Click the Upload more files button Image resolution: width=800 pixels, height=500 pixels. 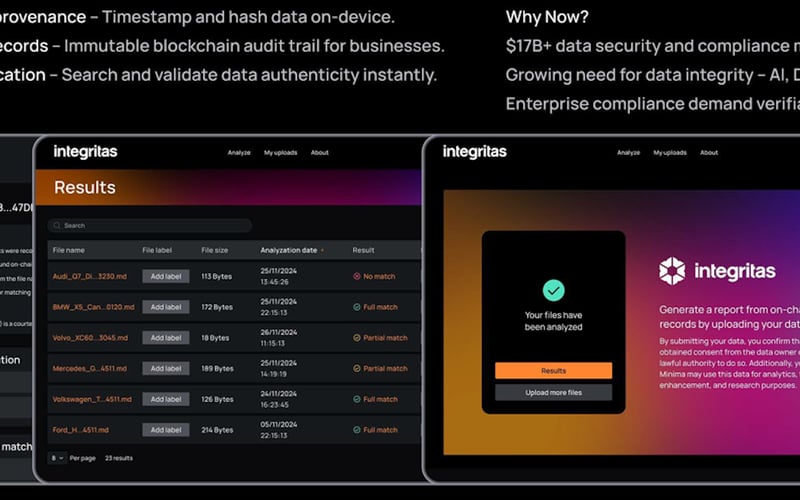(x=554, y=392)
